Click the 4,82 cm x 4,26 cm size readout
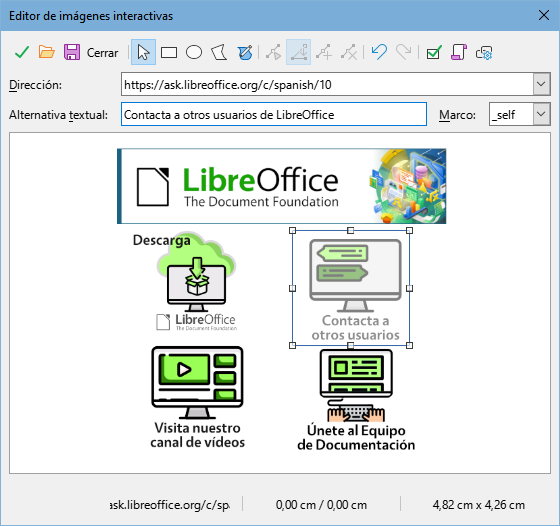Screen dimensions: 560x526 [x=479, y=505]
